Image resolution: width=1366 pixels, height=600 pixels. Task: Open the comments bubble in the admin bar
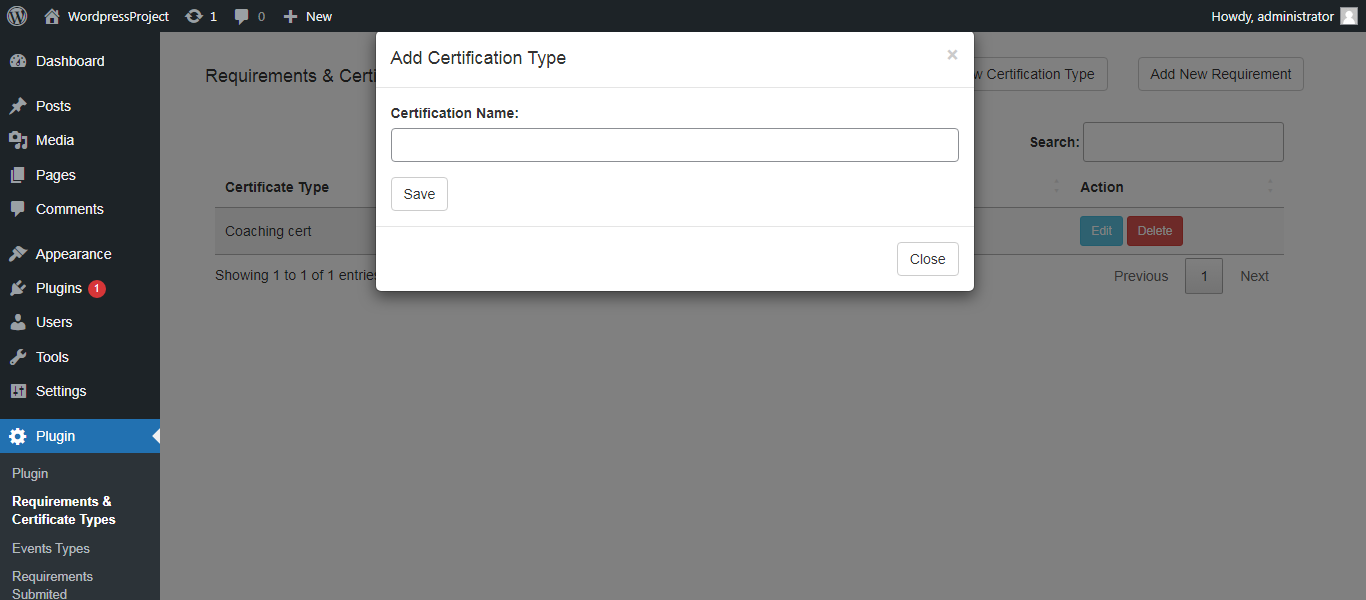click(x=241, y=15)
